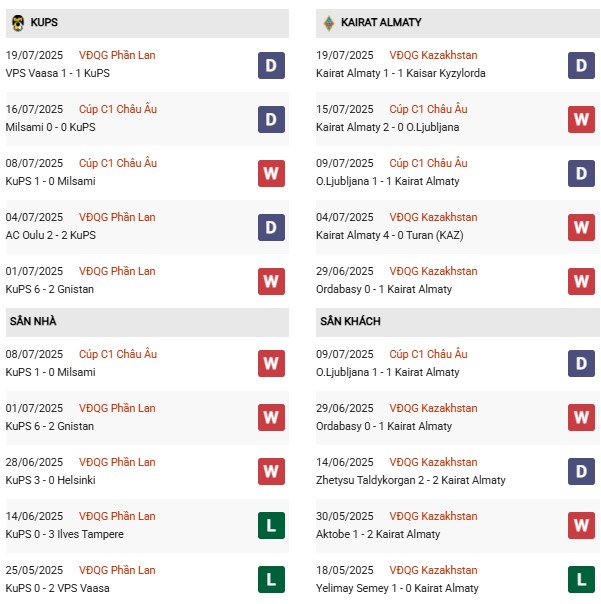Open the KAIRAT ALMATY team header
601x604 pixels.
pos(381,22)
